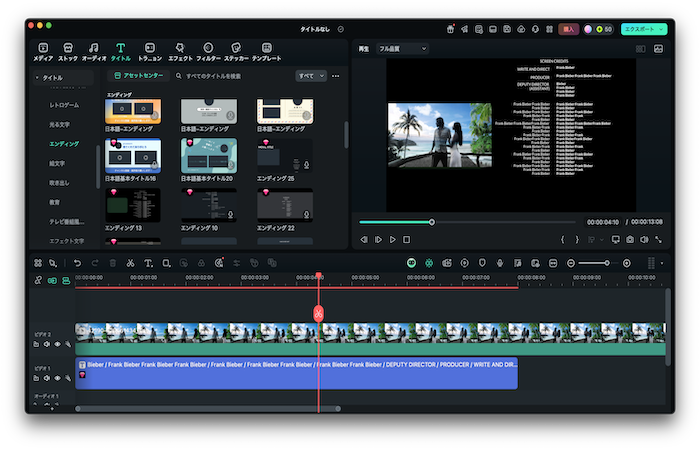
Task: Open the アセットセンター asset center
Action: click(138, 76)
